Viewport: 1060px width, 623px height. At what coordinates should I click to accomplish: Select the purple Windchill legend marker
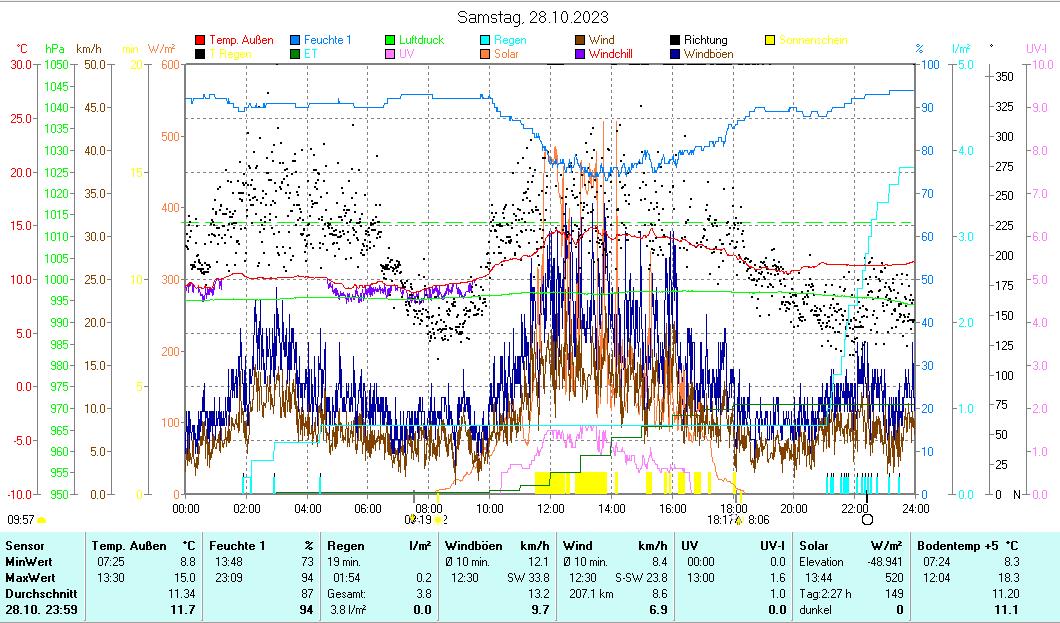coord(581,54)
